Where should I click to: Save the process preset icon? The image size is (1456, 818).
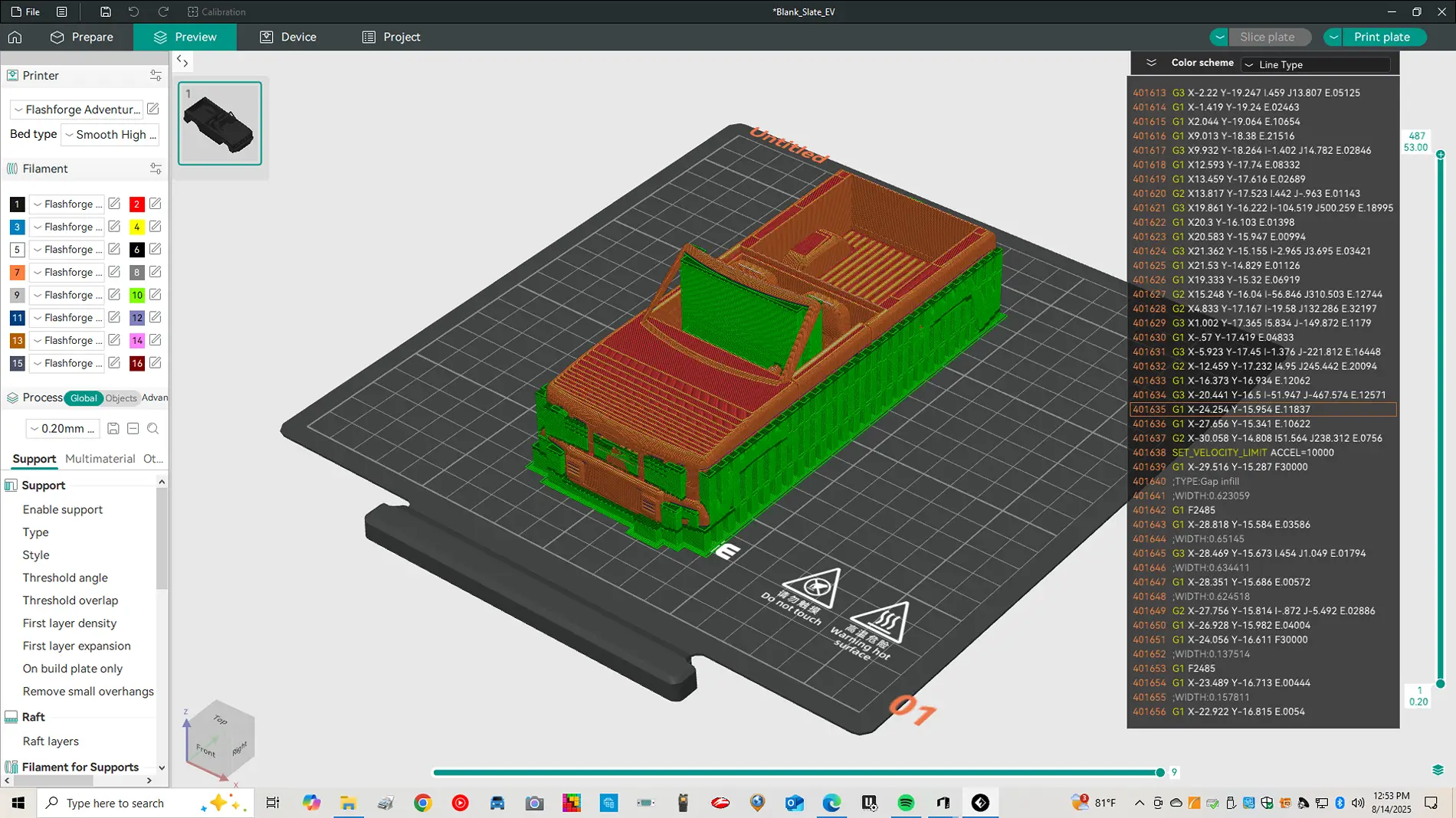pyautogui.click(x=113, y=429)
